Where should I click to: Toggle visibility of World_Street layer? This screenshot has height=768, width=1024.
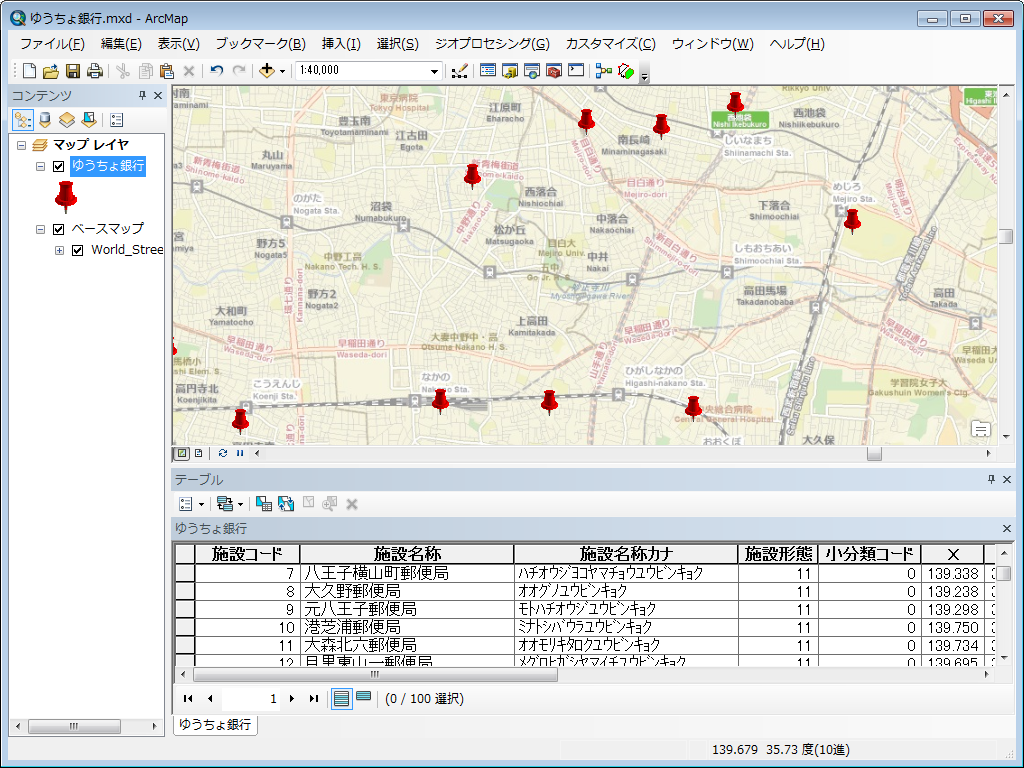pos(78,250)
